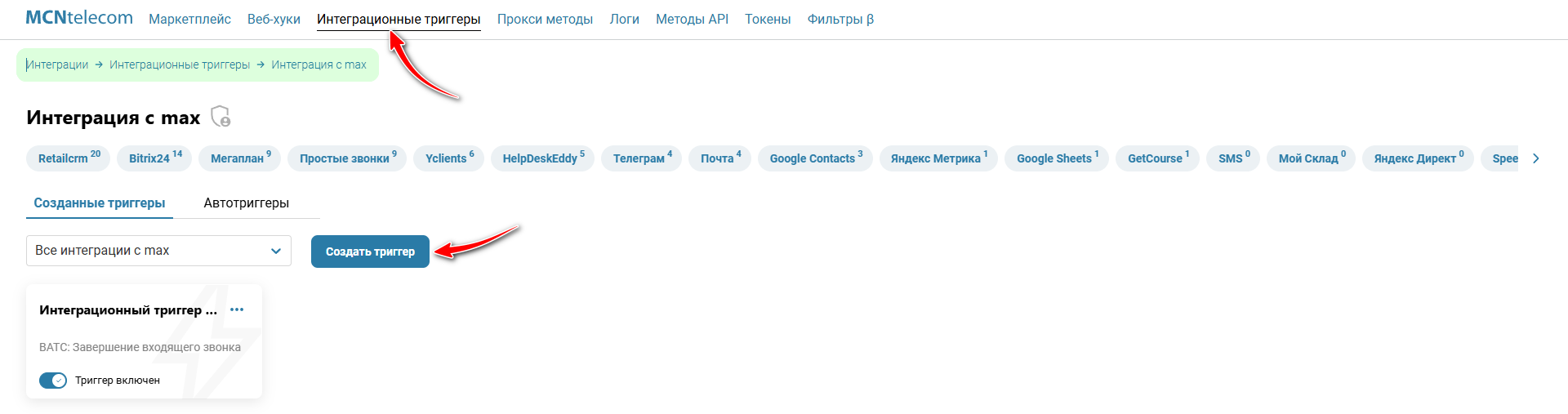Open the Логи menu item
The width and height of the screenshot is (1568, 414).
(x=624, y=19)
